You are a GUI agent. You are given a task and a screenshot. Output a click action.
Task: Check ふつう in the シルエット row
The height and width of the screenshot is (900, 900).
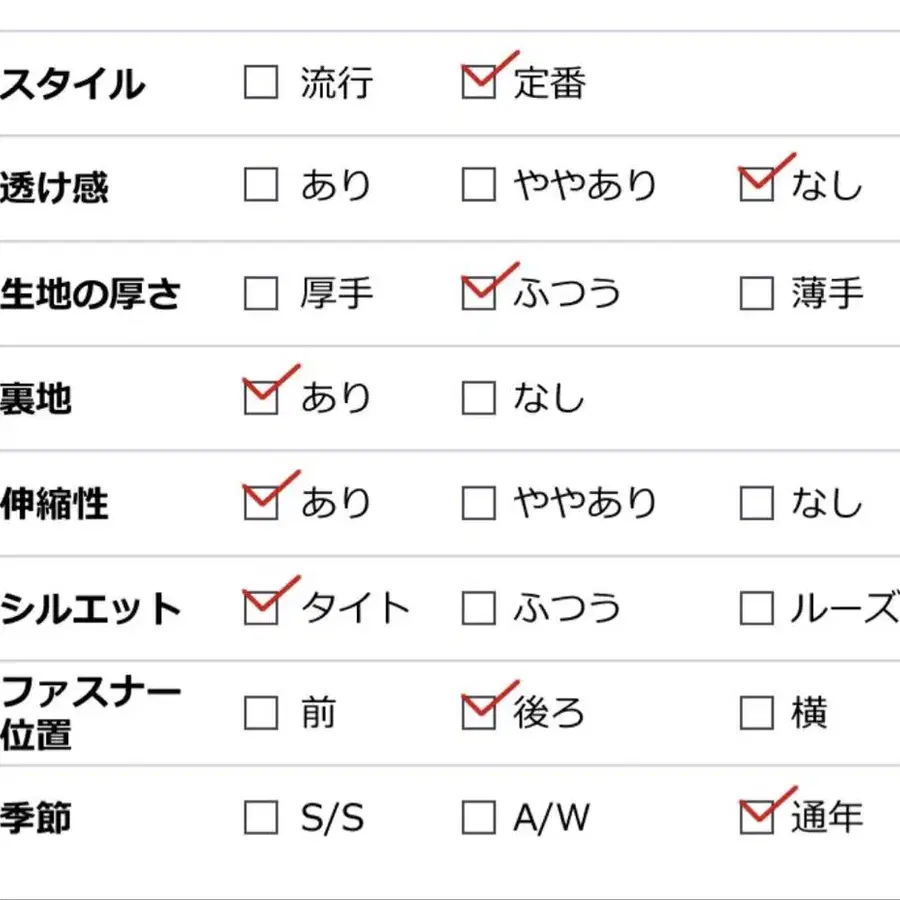(x=479, y=608)
